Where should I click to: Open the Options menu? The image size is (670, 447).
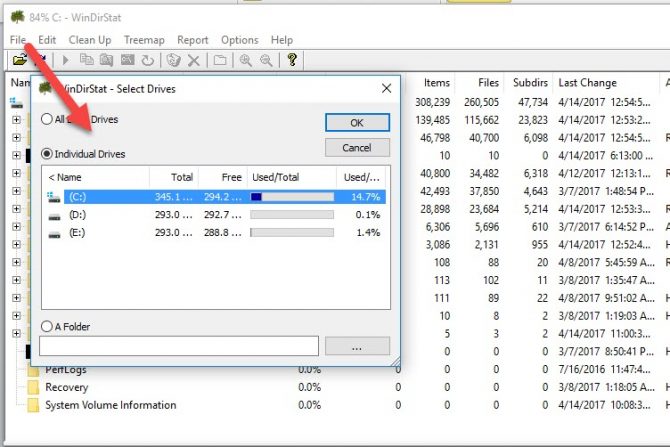tap(240, 40)
